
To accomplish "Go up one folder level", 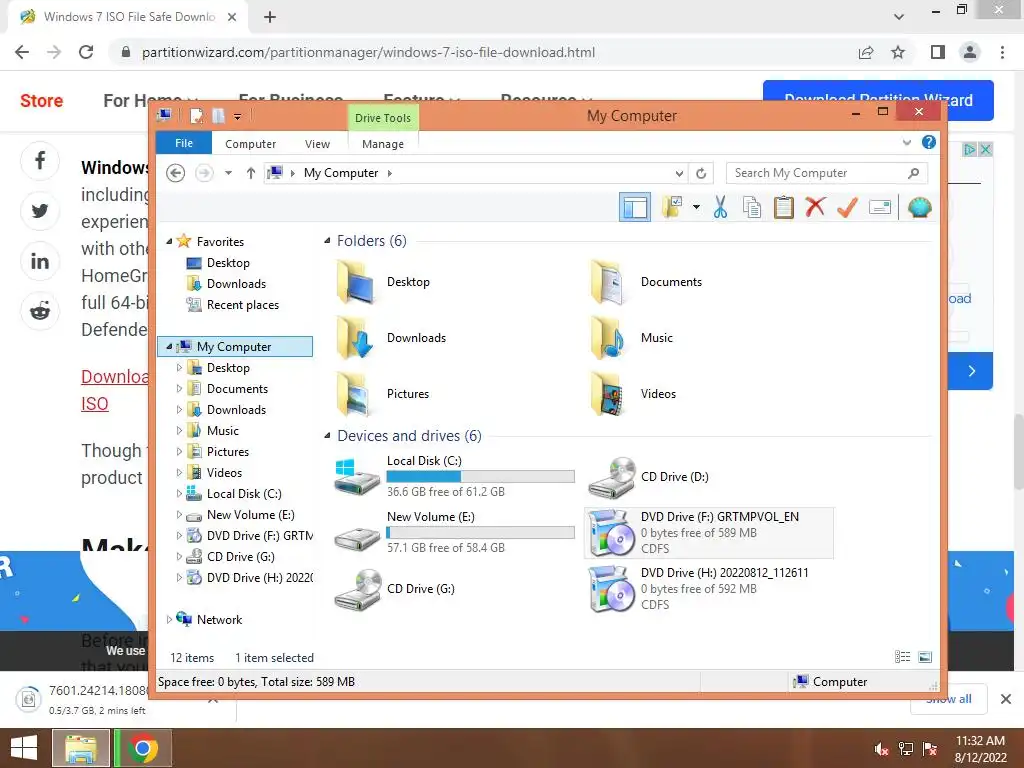I will (251, 173).
